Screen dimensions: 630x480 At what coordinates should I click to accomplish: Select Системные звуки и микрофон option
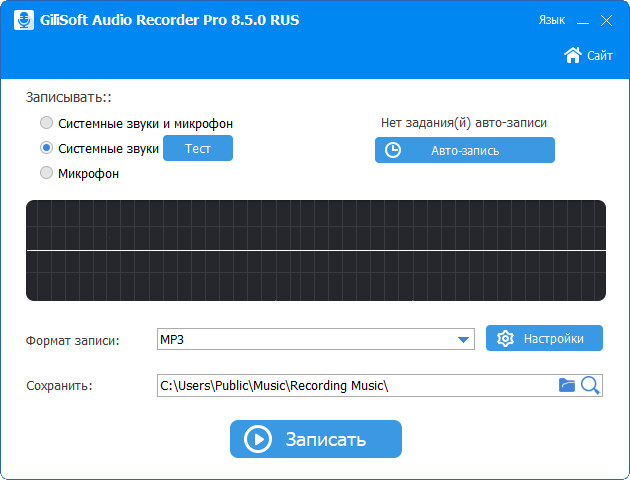click(x=46, y=123)
